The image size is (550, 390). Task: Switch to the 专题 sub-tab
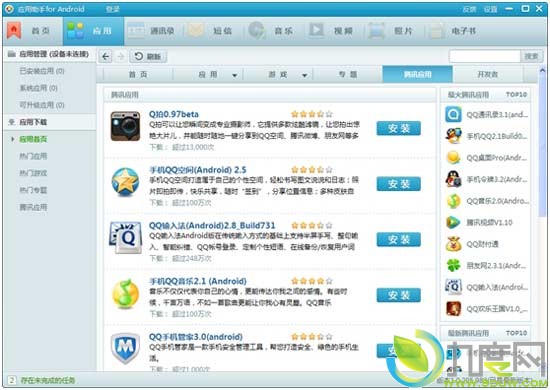pyautogui.click(x=348, y=74)
